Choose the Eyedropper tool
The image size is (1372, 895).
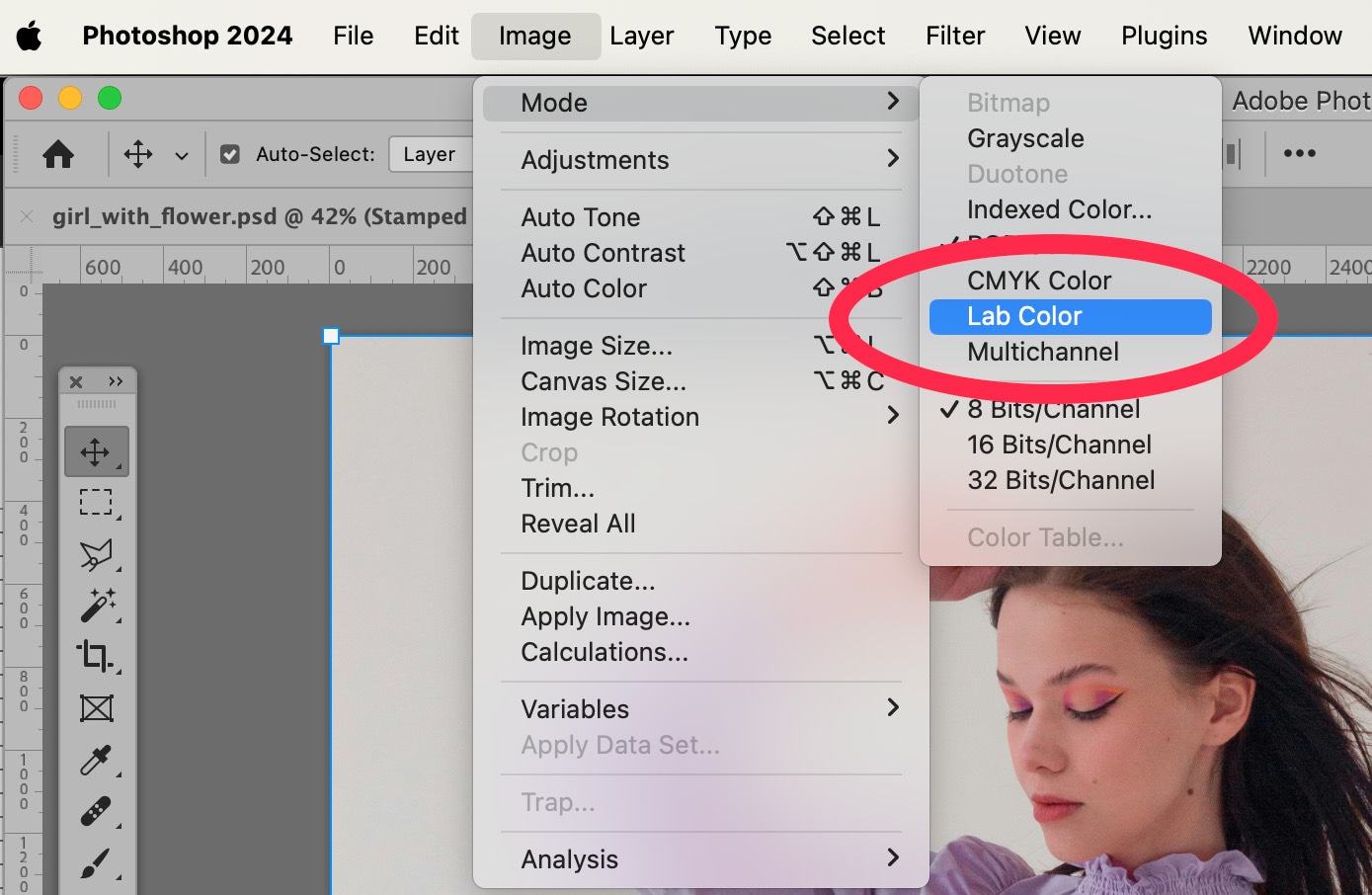tap(96, 760)
